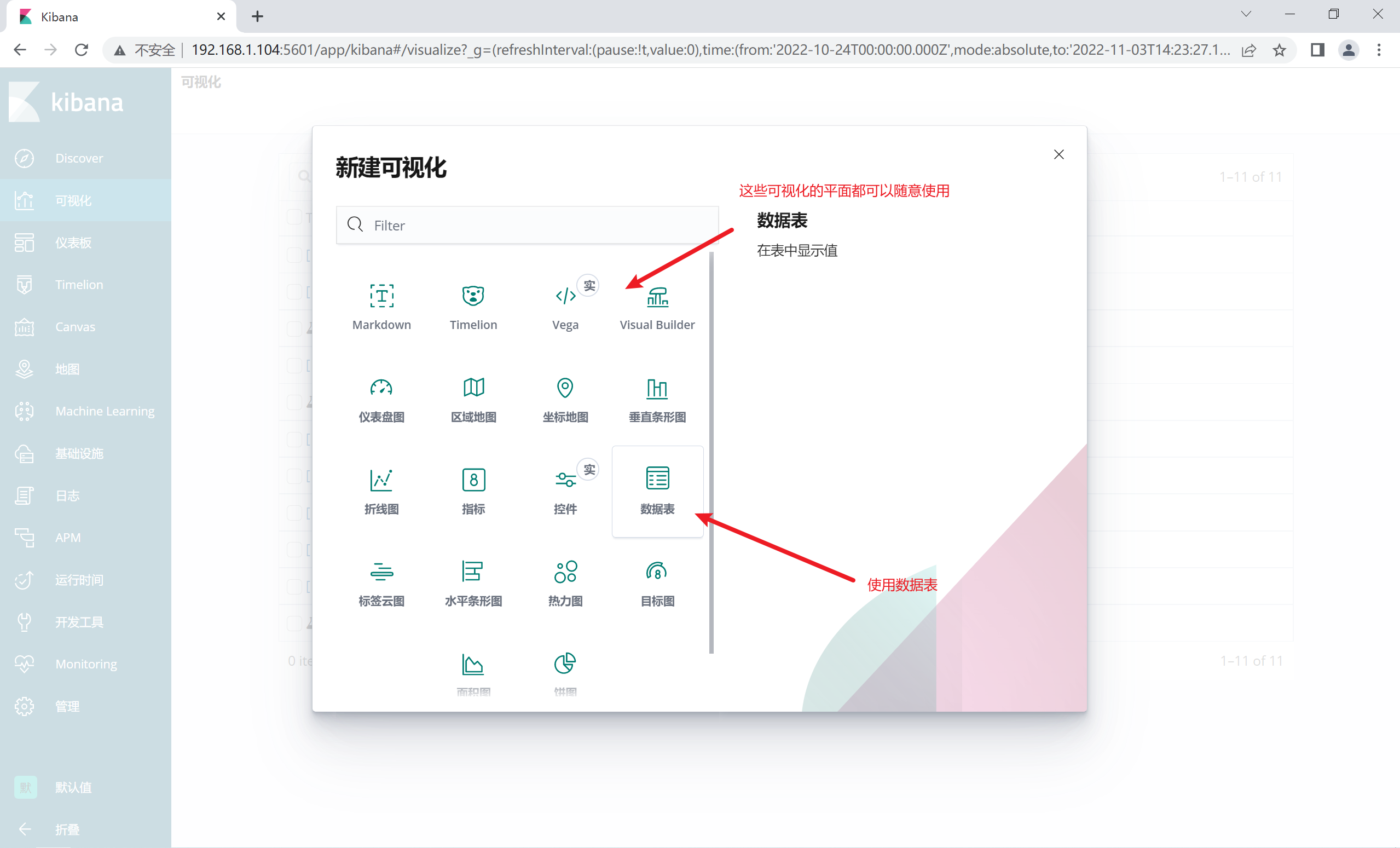Bookmark this page with the star icon
Viewport: 1400px width, 848px height.
pos(1279,50)
